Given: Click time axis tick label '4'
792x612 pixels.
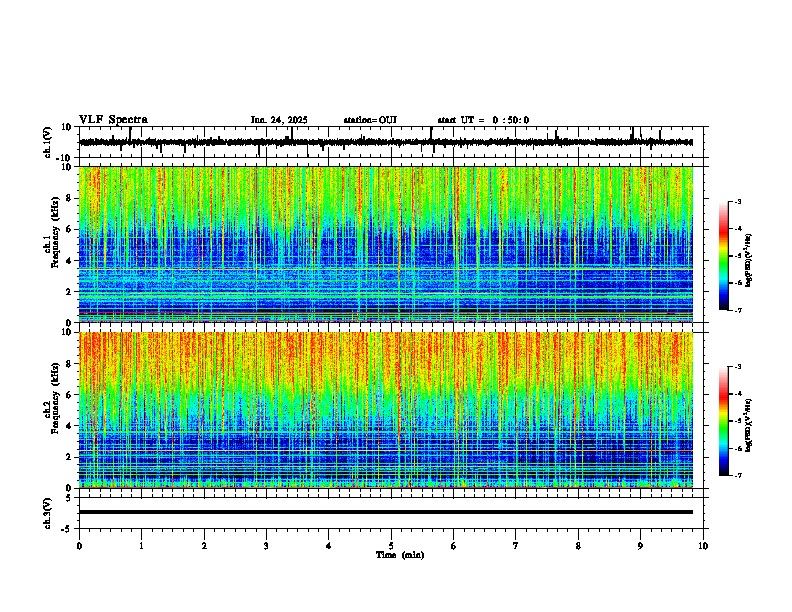Looking at the screenshot, I should 329,546.
